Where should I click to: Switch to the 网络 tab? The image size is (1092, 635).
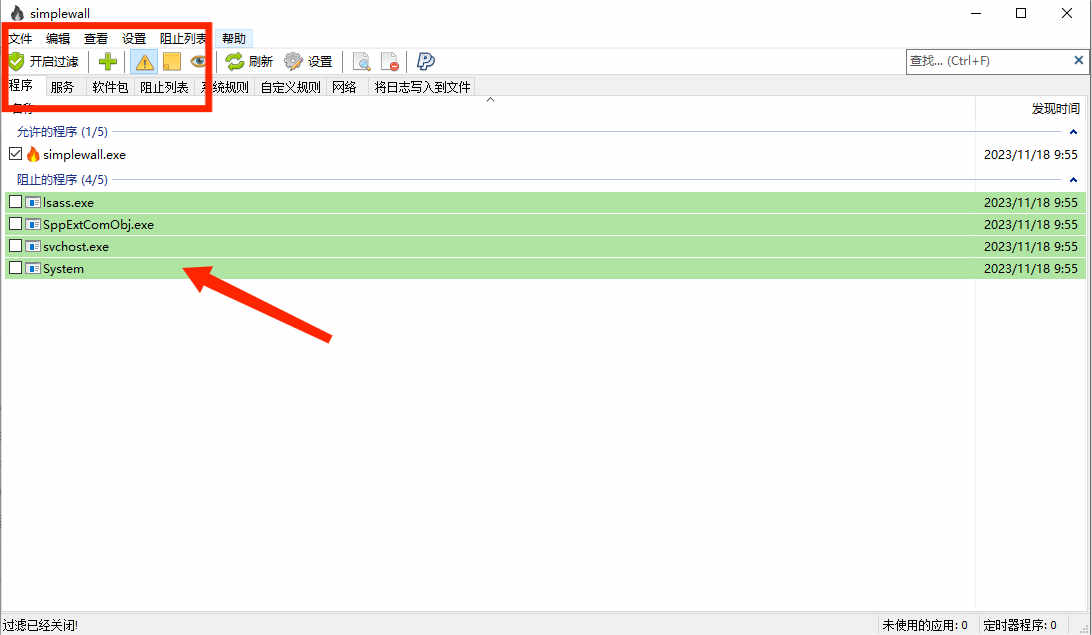[344, 87]
